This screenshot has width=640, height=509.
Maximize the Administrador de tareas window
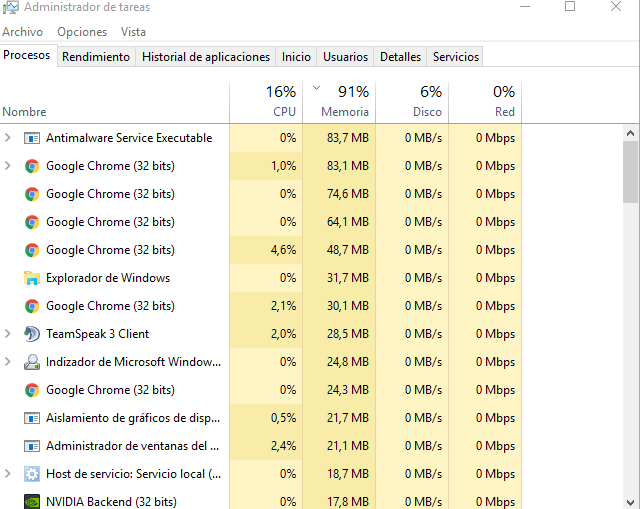tap(570, 7)
